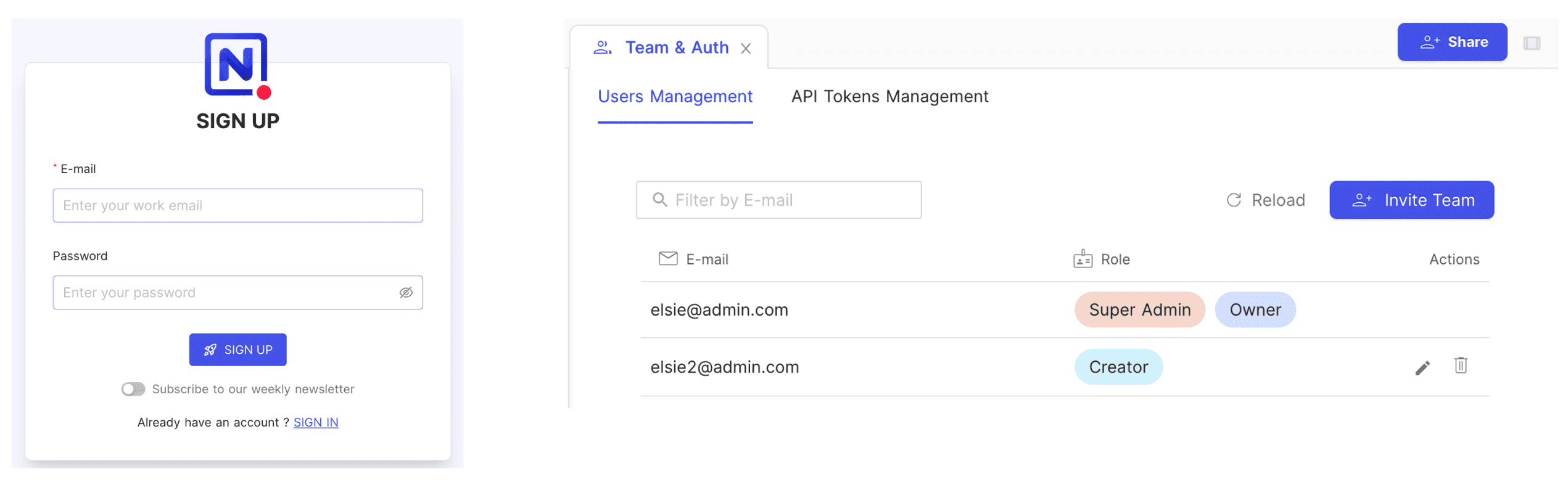The height and width of the screenshot is (482, 1568).
Task: Click the SIGN UP button
Action: pyautogui.click(x=237, y=350)
